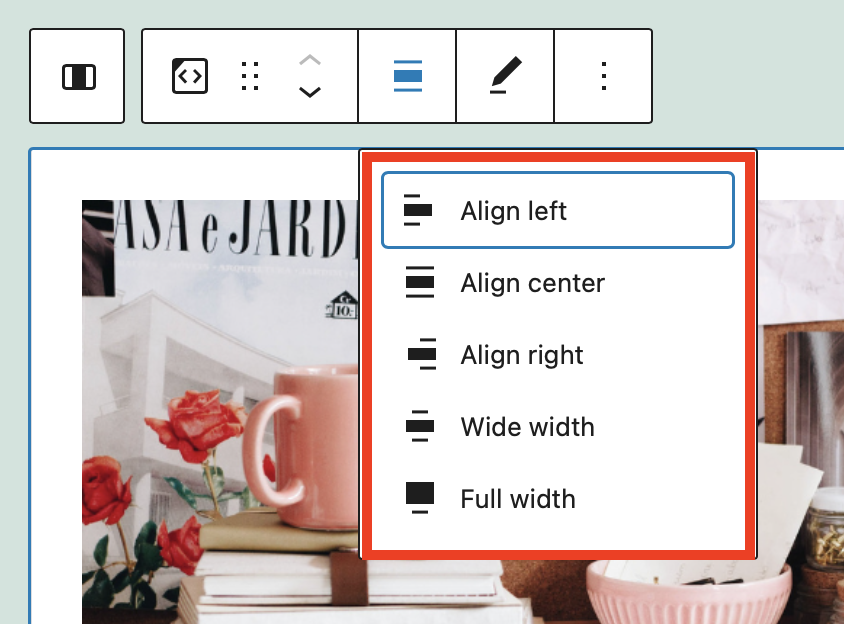Click the select parent block columns icon
The image size is (844, 624).
pos(78,76)
